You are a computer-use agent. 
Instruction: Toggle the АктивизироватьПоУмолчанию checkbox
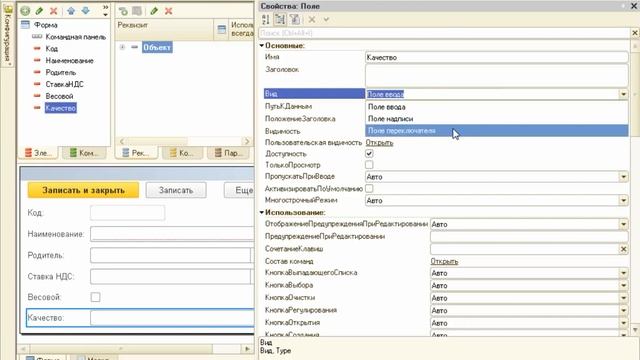tap(369, 189)
